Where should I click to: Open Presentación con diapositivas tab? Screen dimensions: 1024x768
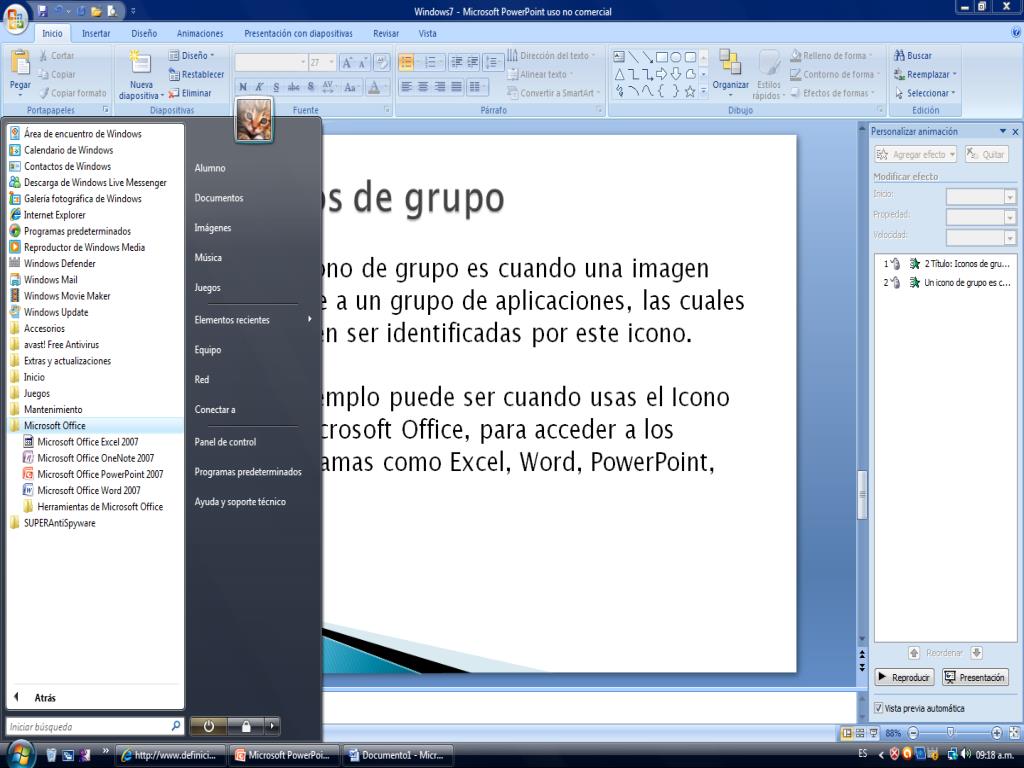298,33
